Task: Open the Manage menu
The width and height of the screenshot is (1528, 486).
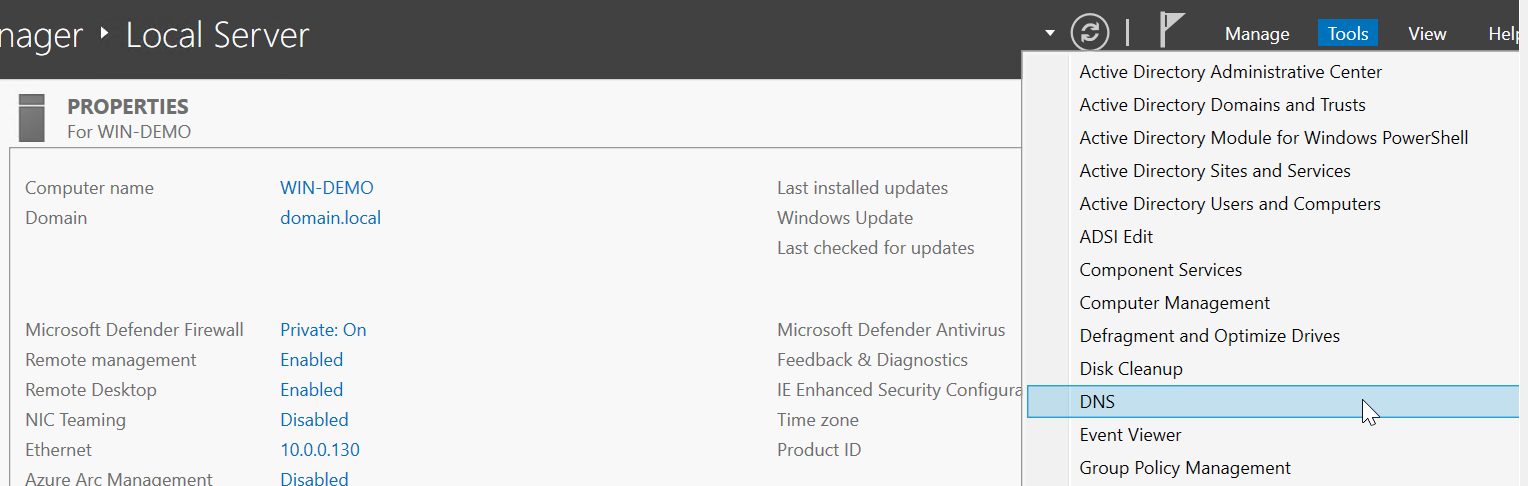Action: pos(1257,34)
